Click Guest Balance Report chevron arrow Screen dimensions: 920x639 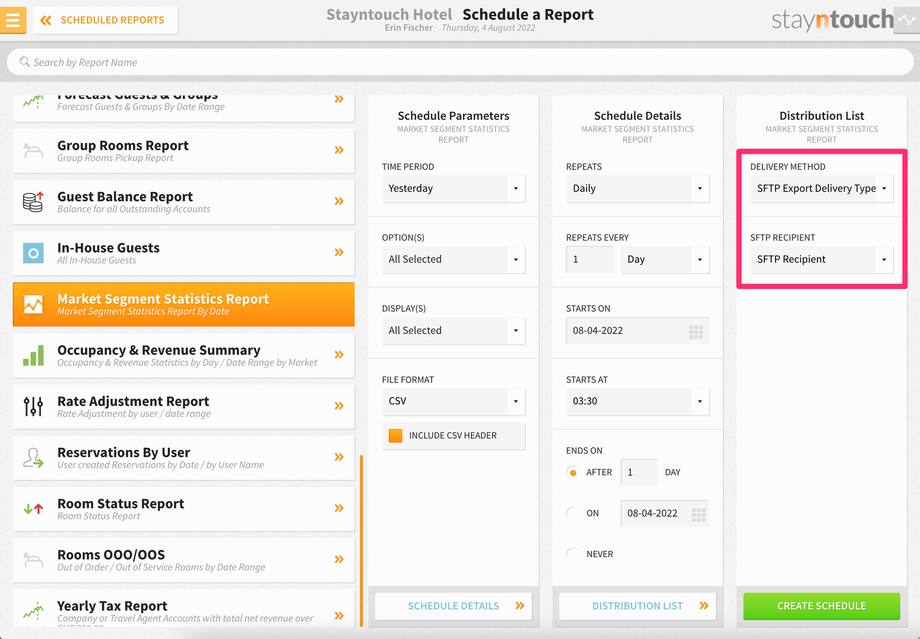pyautogui.click(x=339, y=201)
